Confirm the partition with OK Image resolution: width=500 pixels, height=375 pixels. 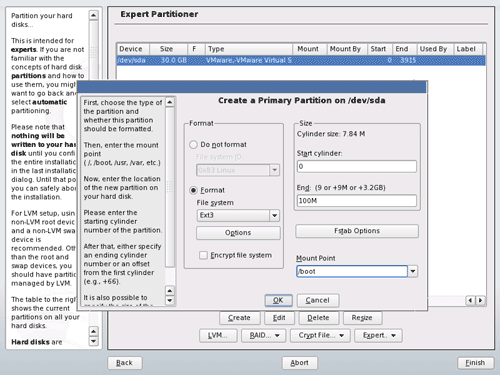278,300
